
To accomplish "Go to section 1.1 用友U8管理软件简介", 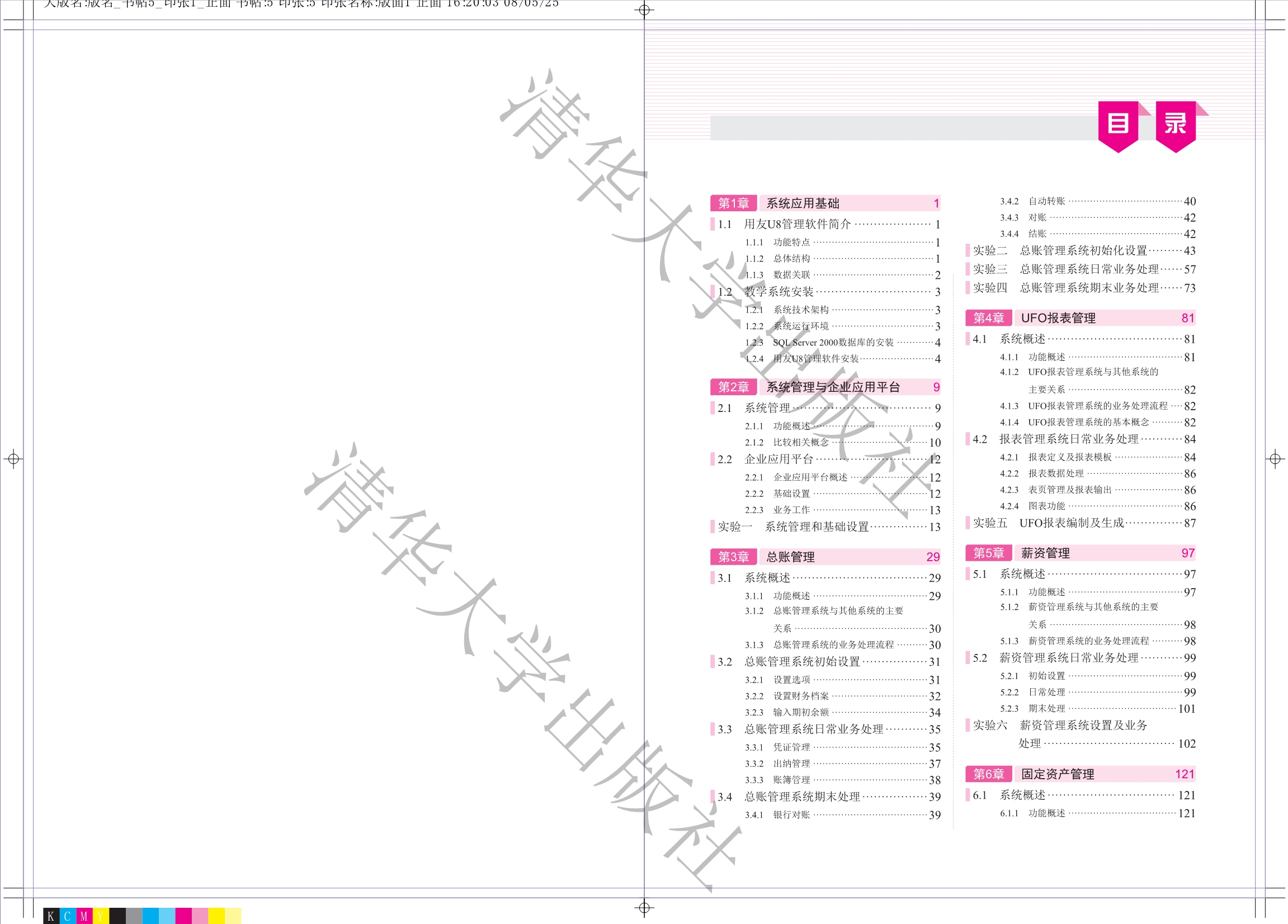I will [x=797, y=224].
